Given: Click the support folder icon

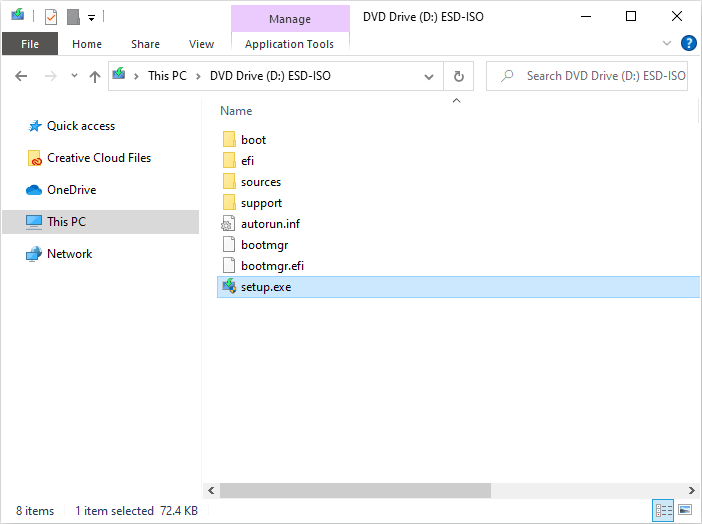Looking at the screenshot, I should pyautogui.click(x=229, y=202).
